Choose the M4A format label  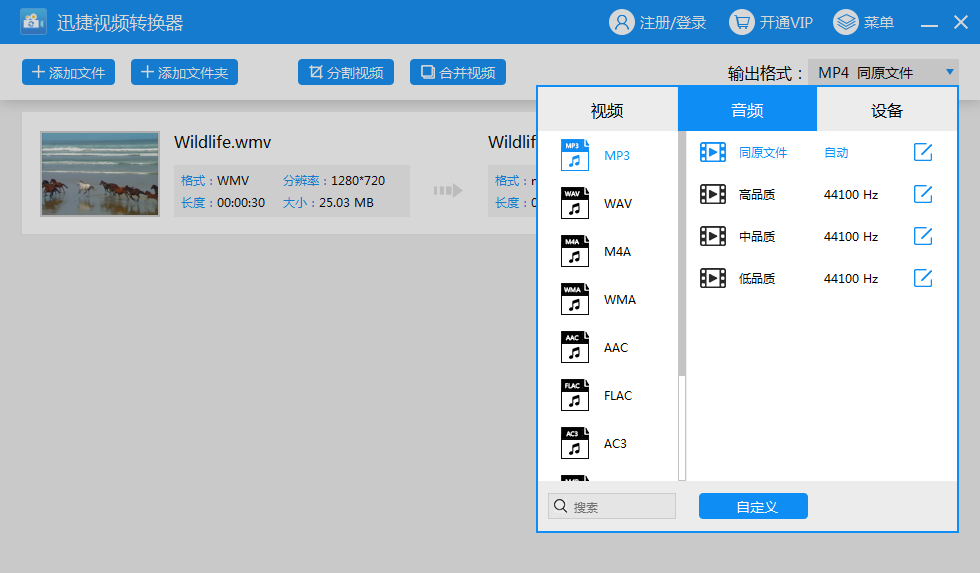618,252
